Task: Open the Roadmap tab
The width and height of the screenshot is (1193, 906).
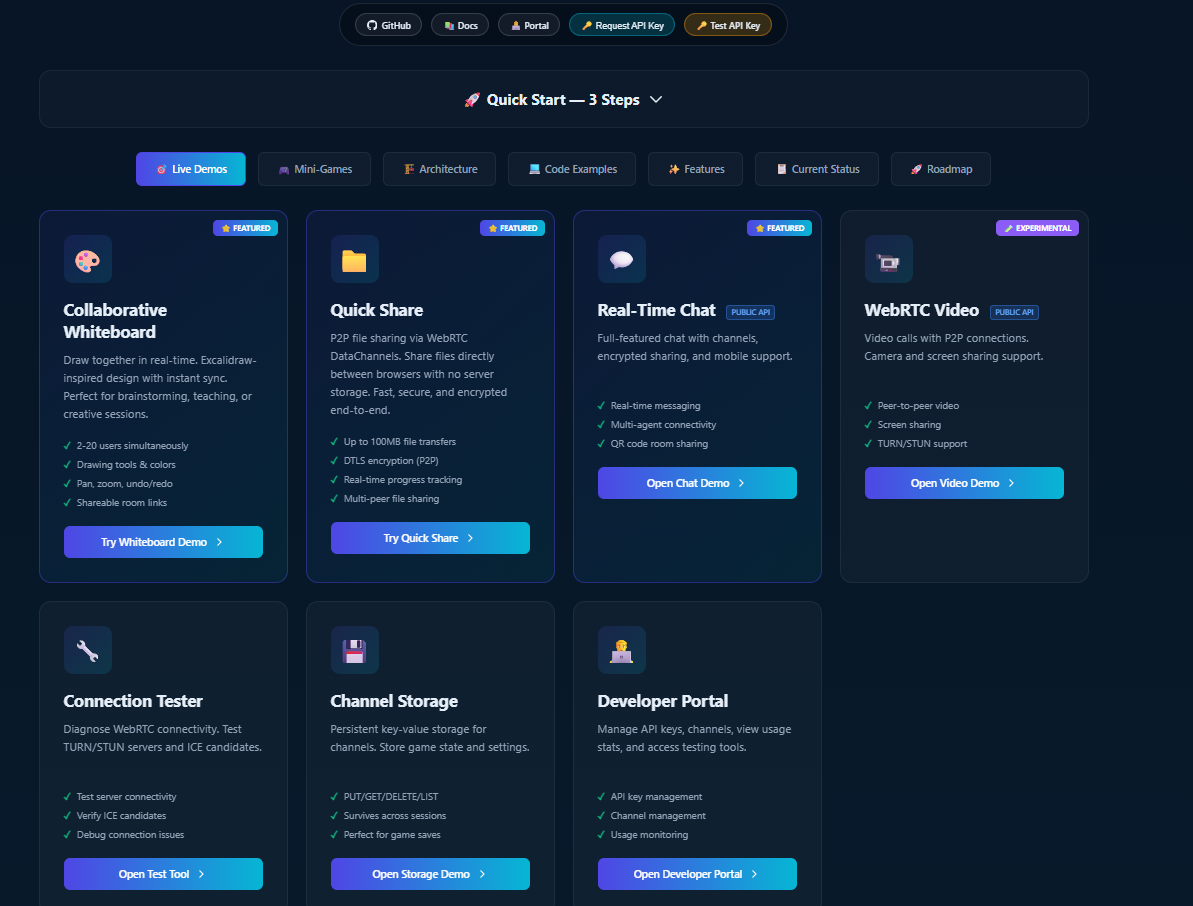Action: [940, 168]
